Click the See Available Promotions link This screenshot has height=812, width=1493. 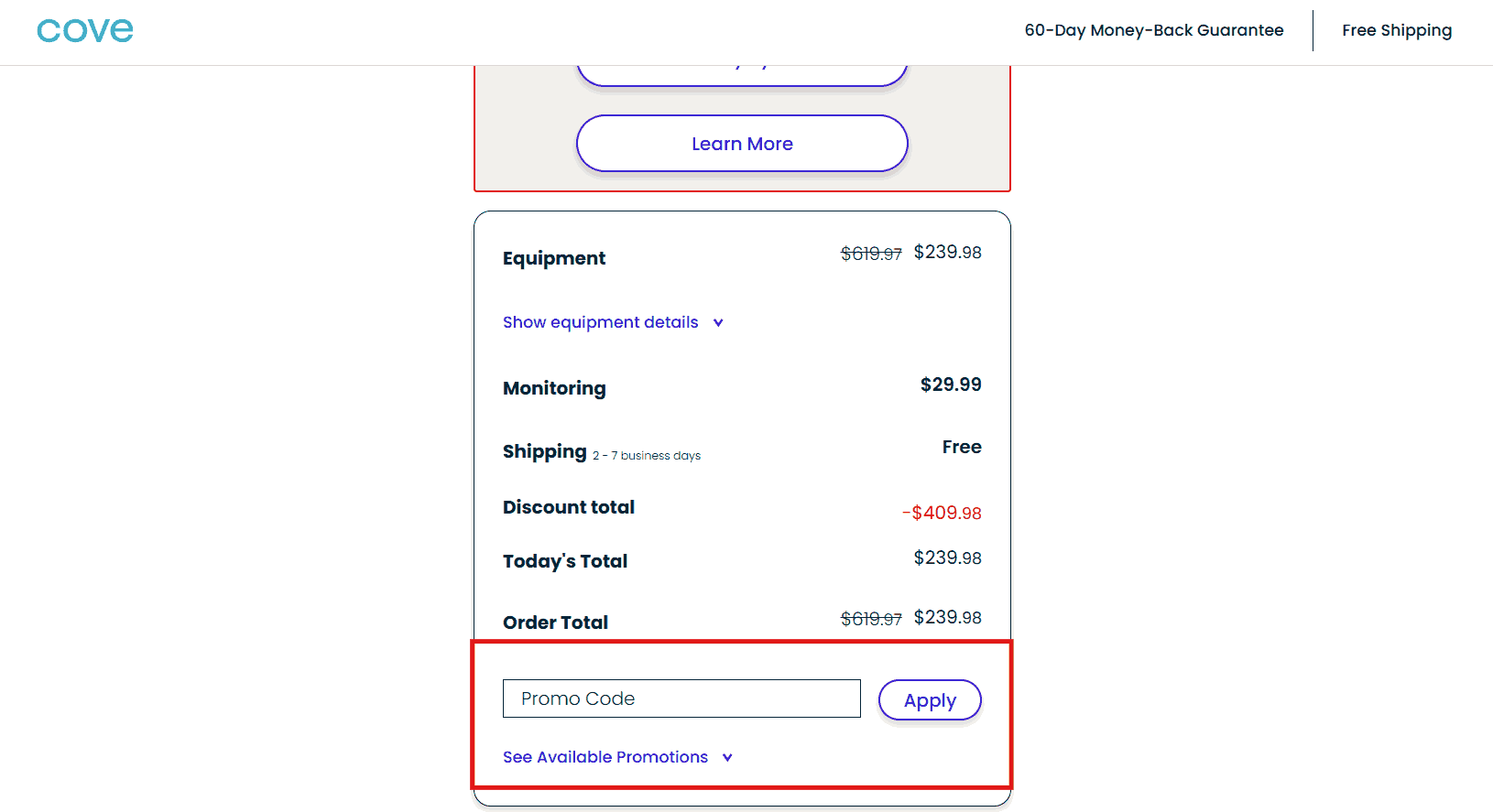point(605,757)
